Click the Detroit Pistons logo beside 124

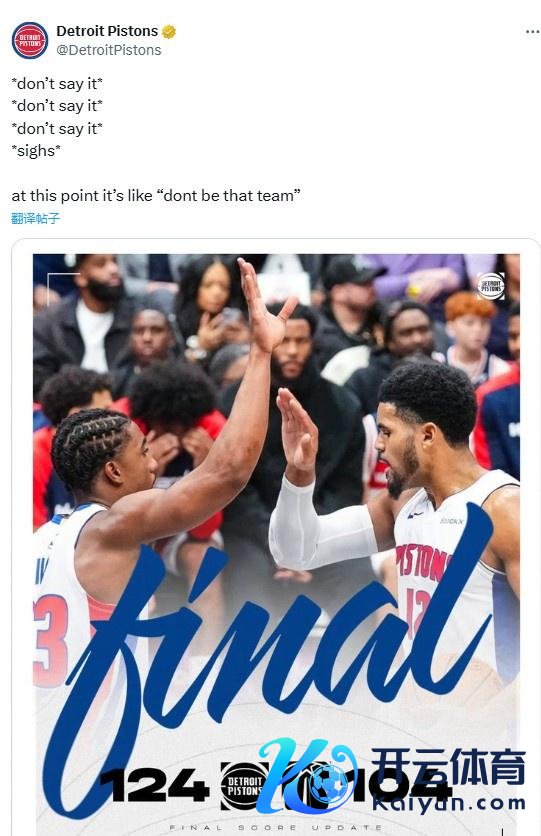[245, 786]
